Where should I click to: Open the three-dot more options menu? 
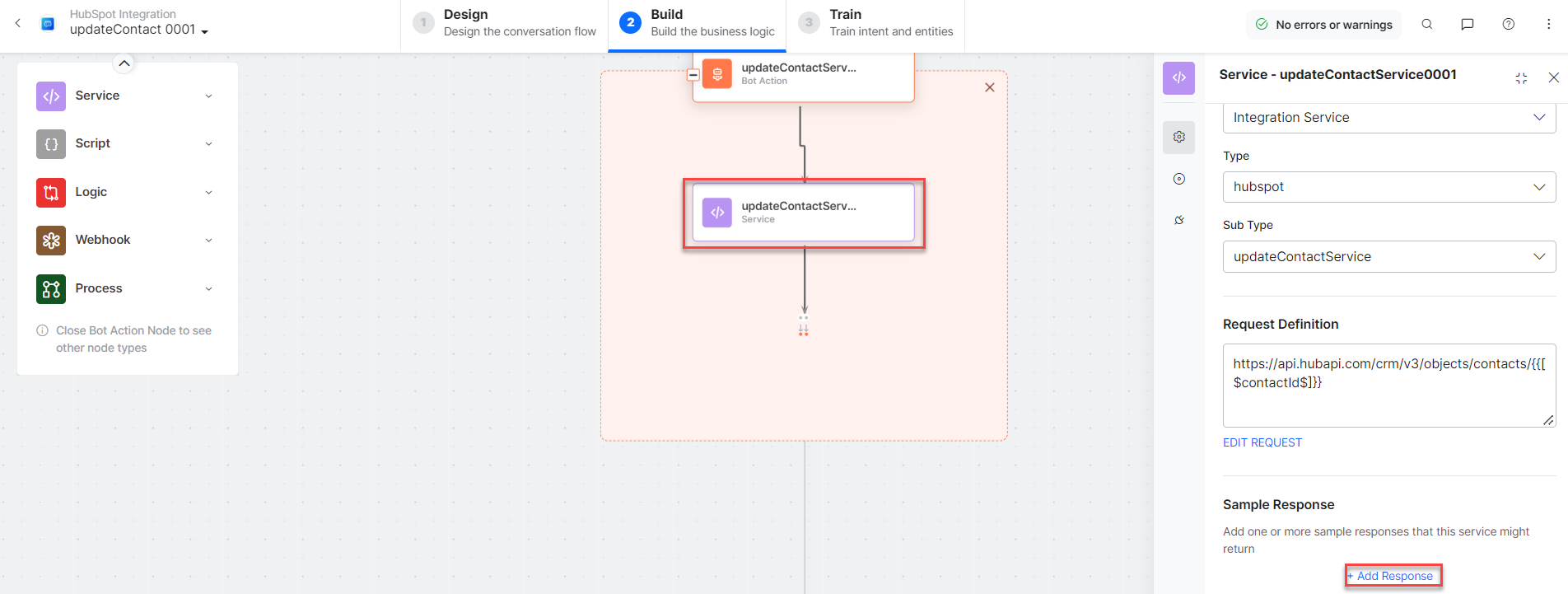click(1548, 25)
